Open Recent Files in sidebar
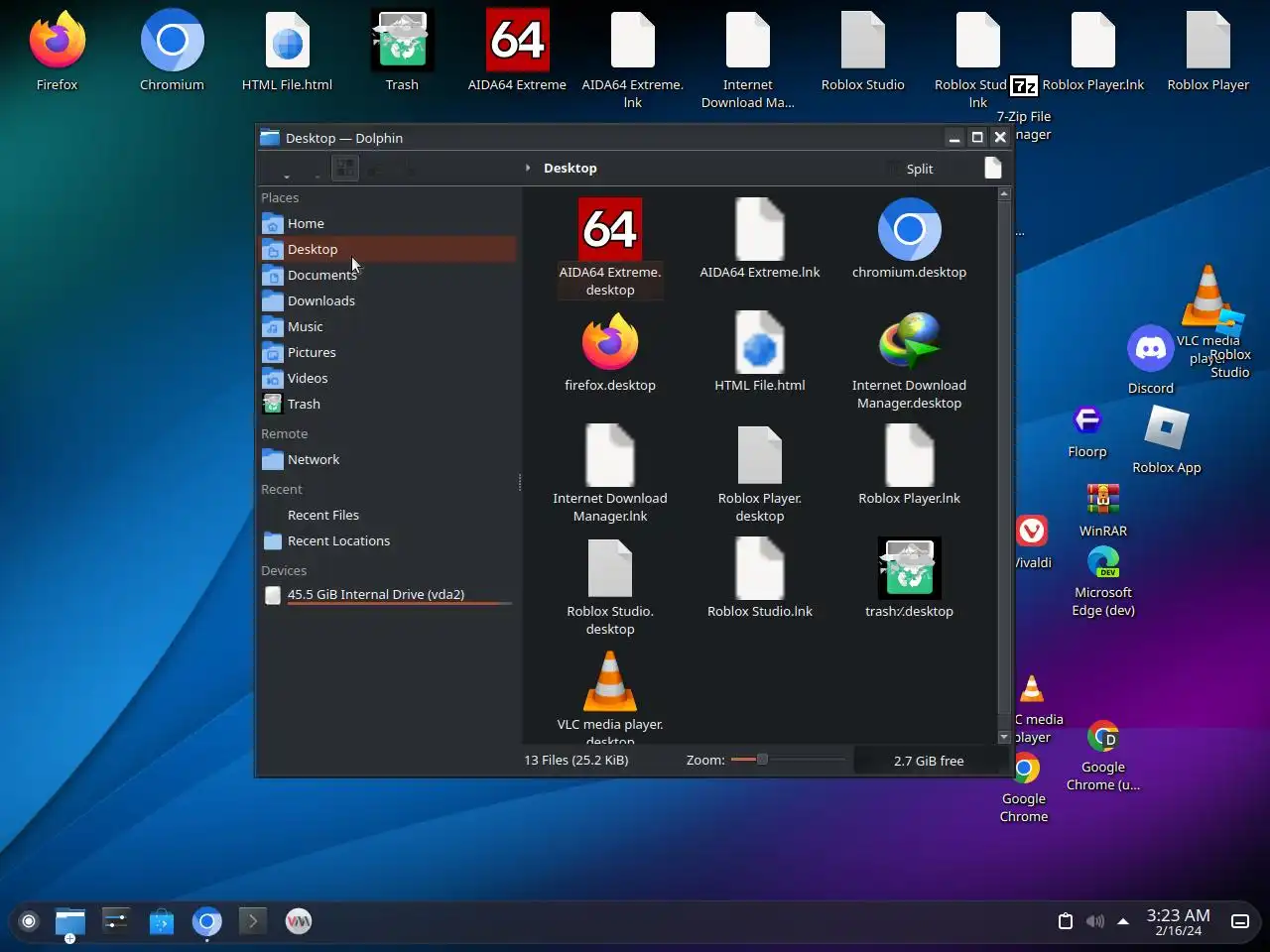 pos(387,515)
